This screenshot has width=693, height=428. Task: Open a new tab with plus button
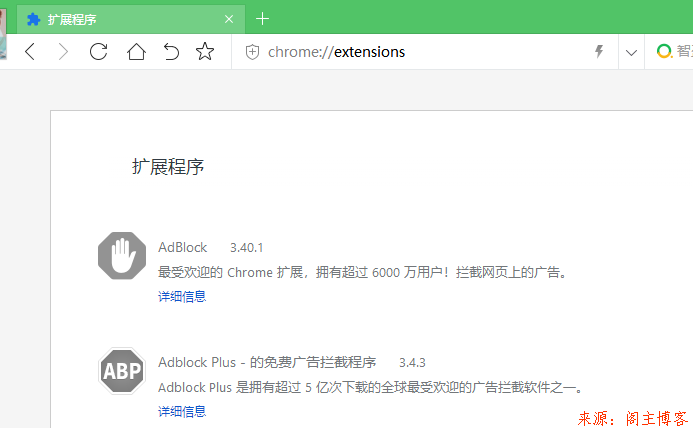pos(263,19)
